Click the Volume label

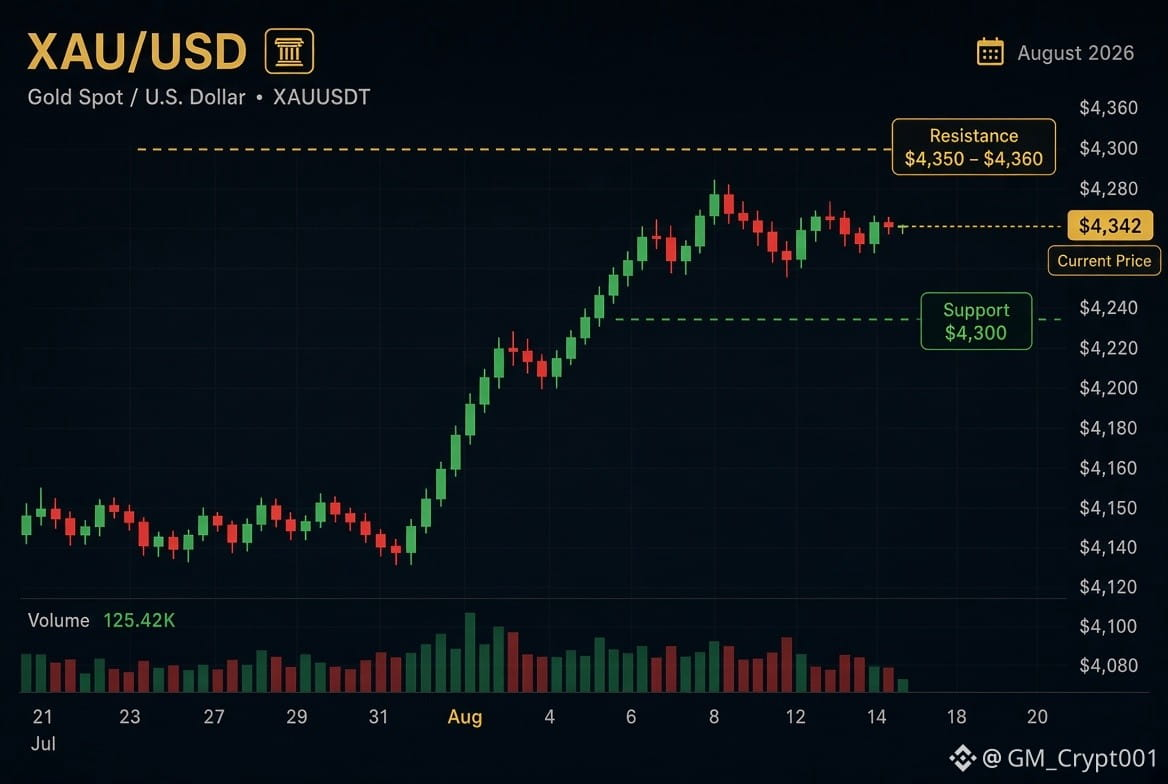point(58,620)
